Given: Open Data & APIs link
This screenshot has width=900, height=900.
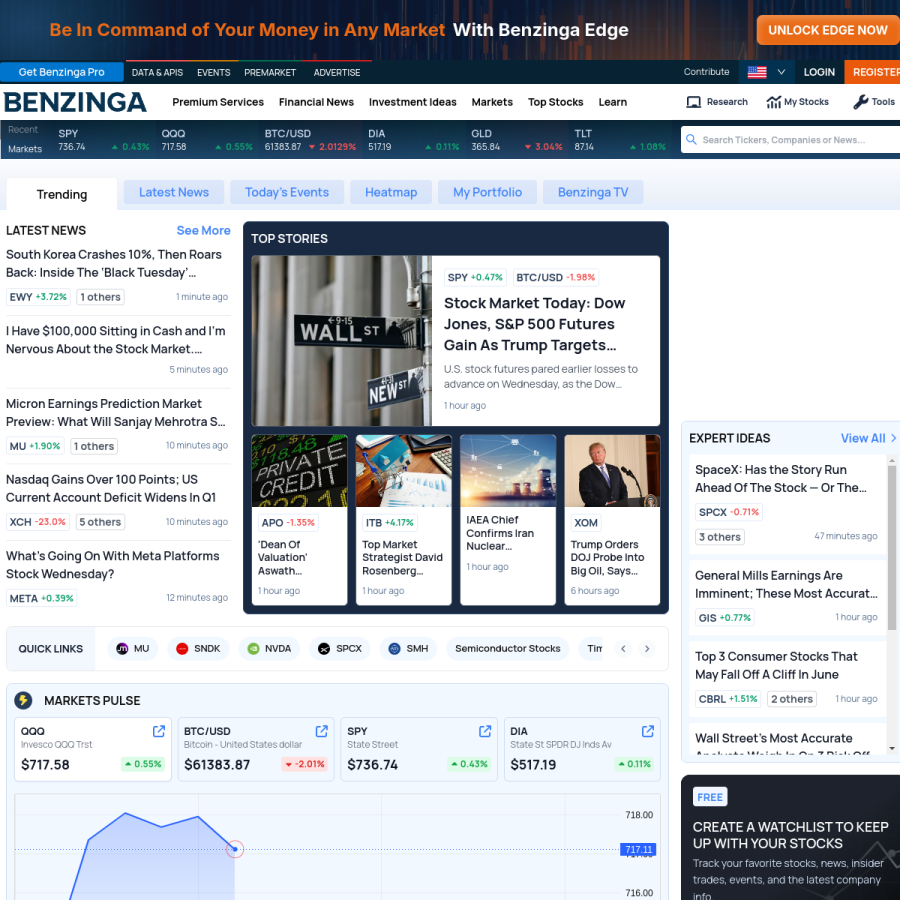Looking at the screenshot, I should click(x=157, y=73).
